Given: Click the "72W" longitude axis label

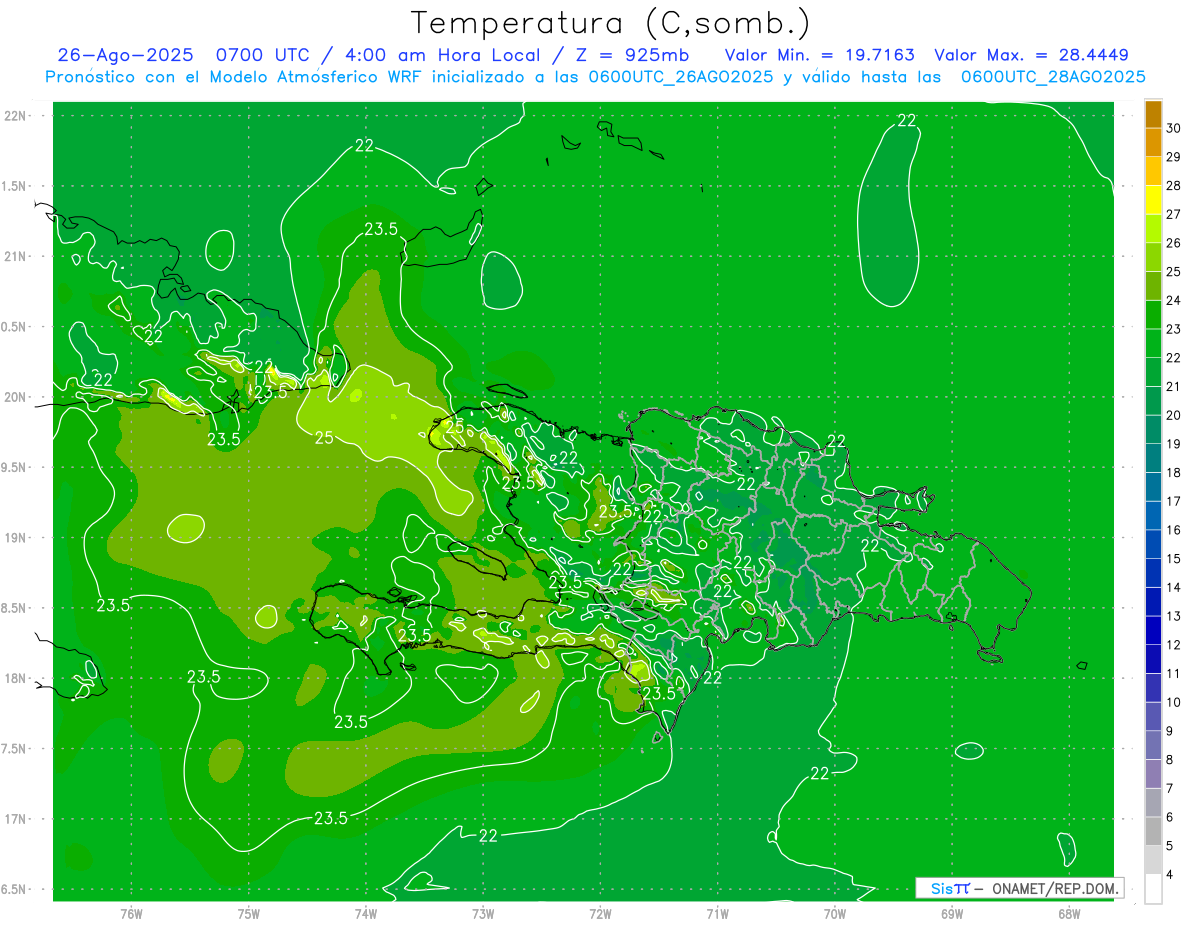Looking at the screenshot, I should click(600, 914).
